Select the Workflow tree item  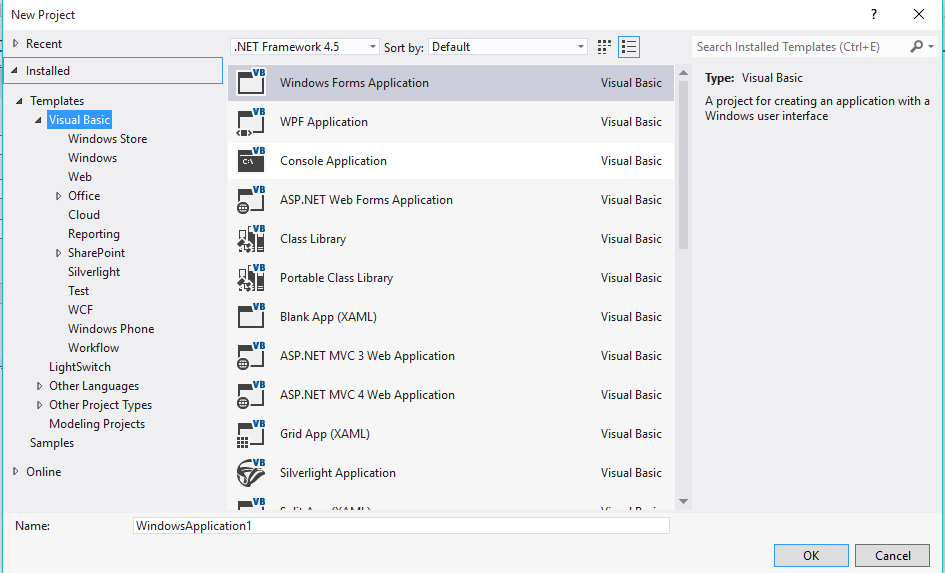pyautogui.click(x=93, y=348)
